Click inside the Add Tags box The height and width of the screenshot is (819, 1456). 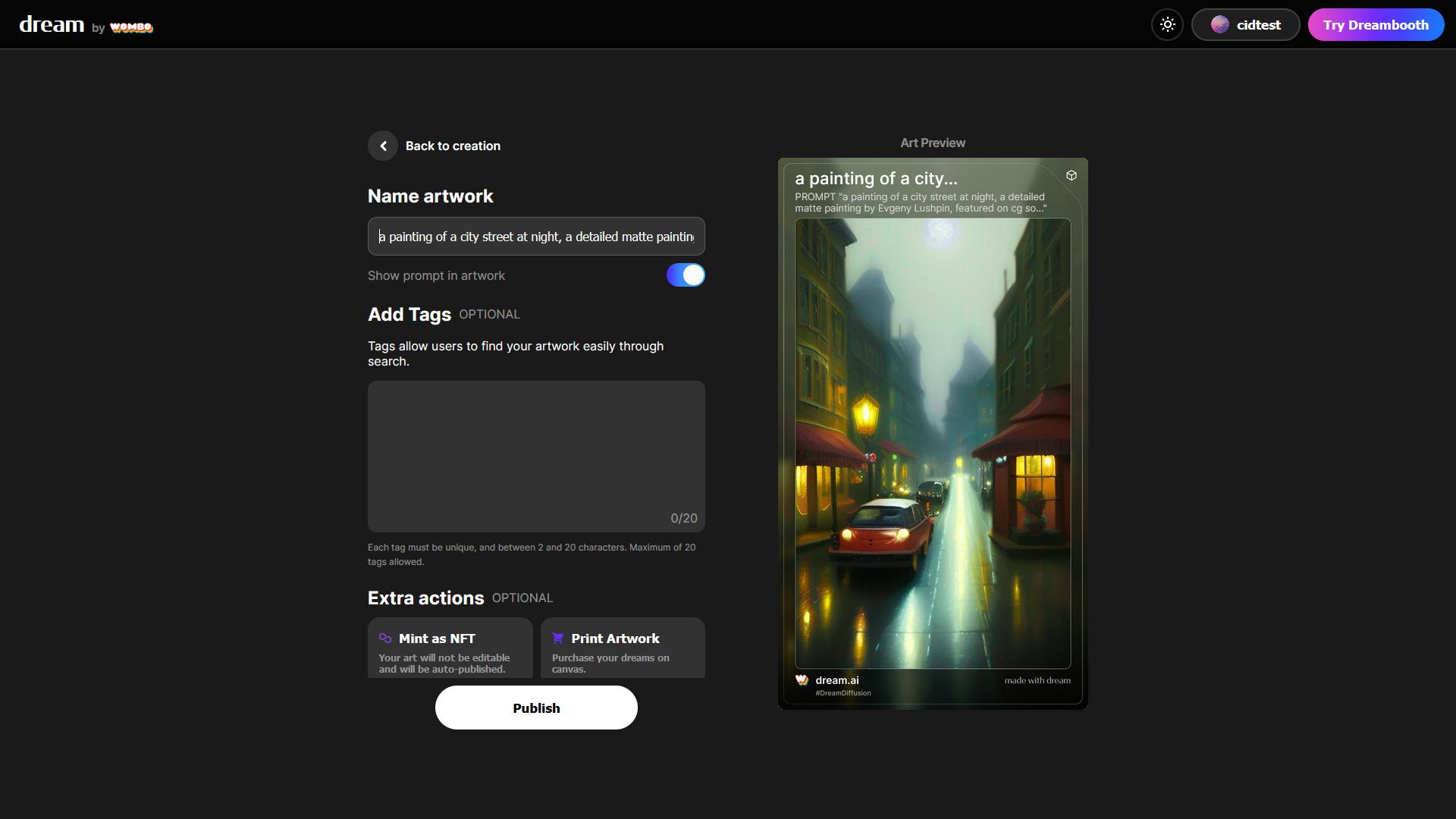pyautogui.click(x=535, y=455)
